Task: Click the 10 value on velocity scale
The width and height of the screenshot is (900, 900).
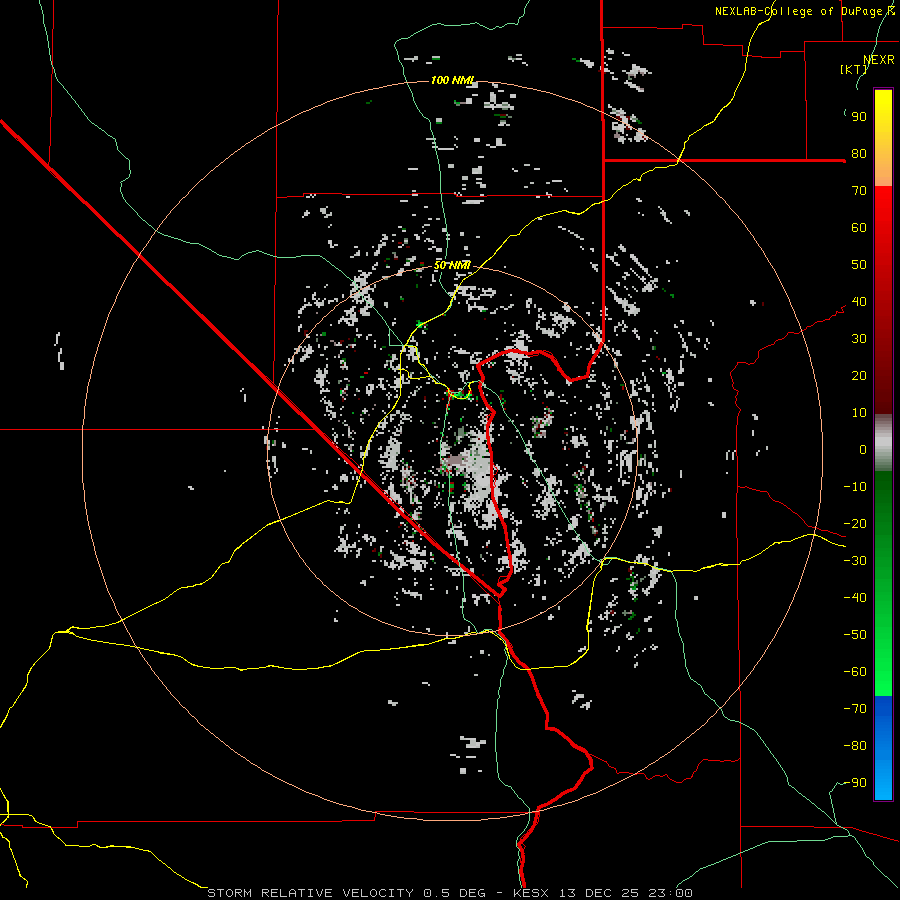Action: coord(859,413)
